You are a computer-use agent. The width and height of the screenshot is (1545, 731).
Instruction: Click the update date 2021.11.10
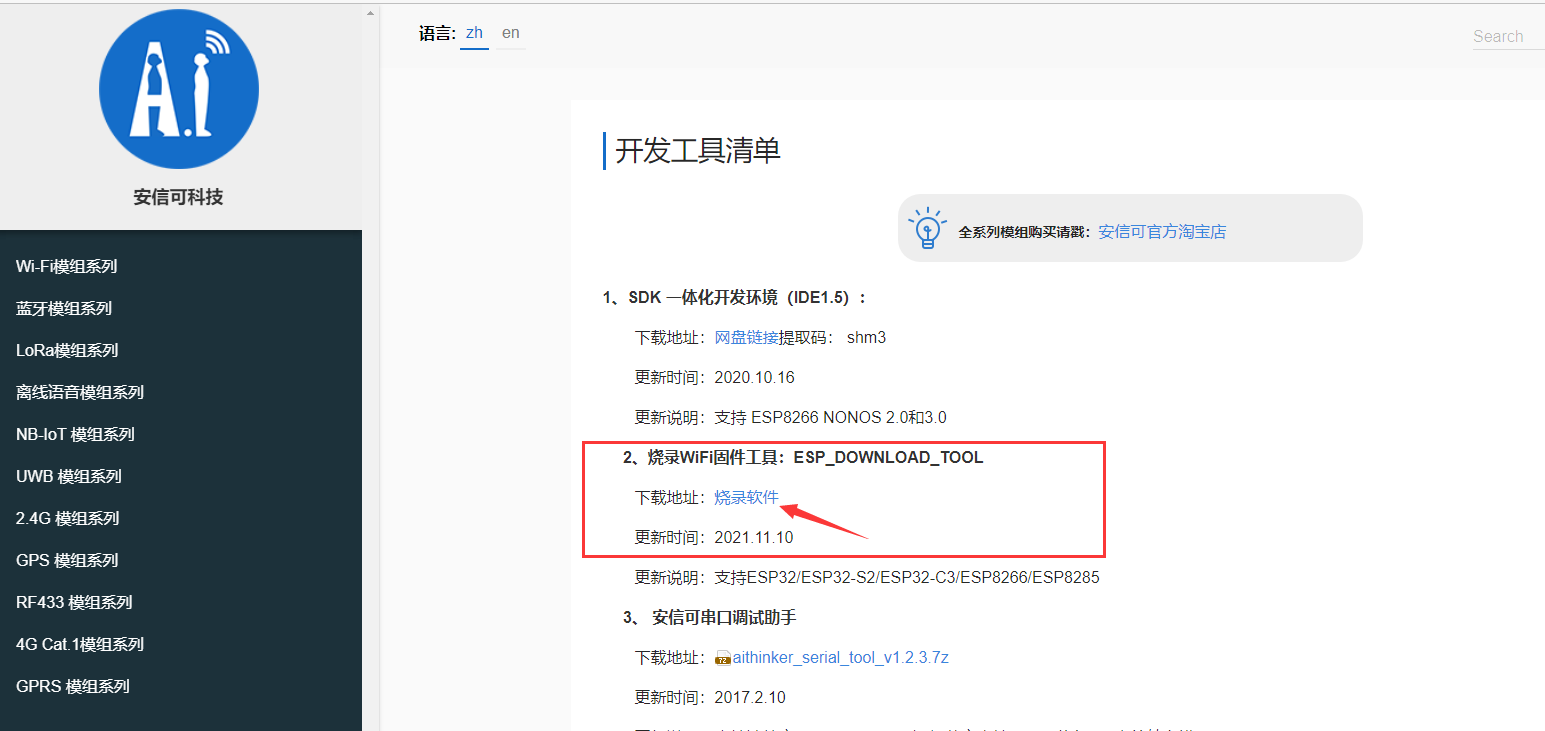(x=754, y=538)
